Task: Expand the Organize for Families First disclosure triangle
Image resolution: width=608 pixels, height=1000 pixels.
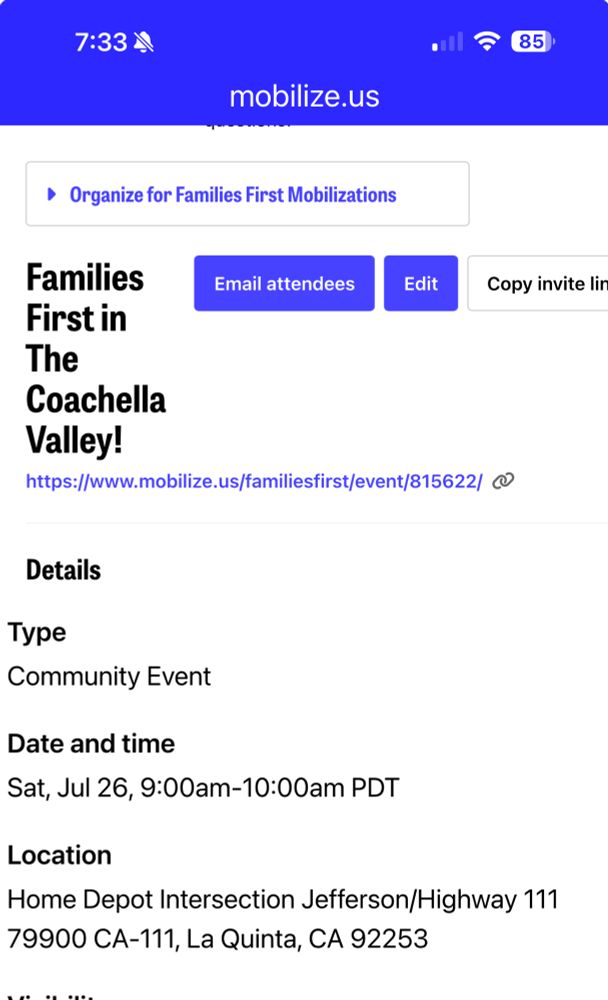Action: click(x=52, y=194)
